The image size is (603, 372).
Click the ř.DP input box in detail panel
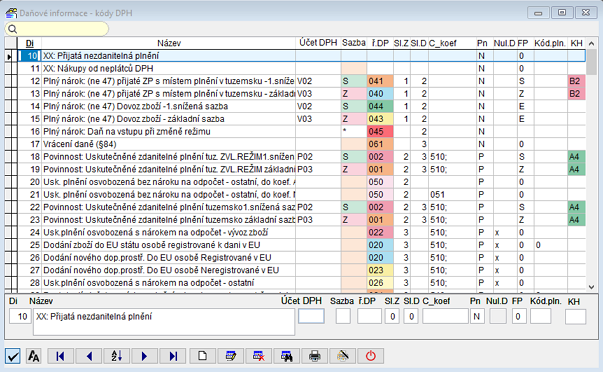(x=369, y=317)
